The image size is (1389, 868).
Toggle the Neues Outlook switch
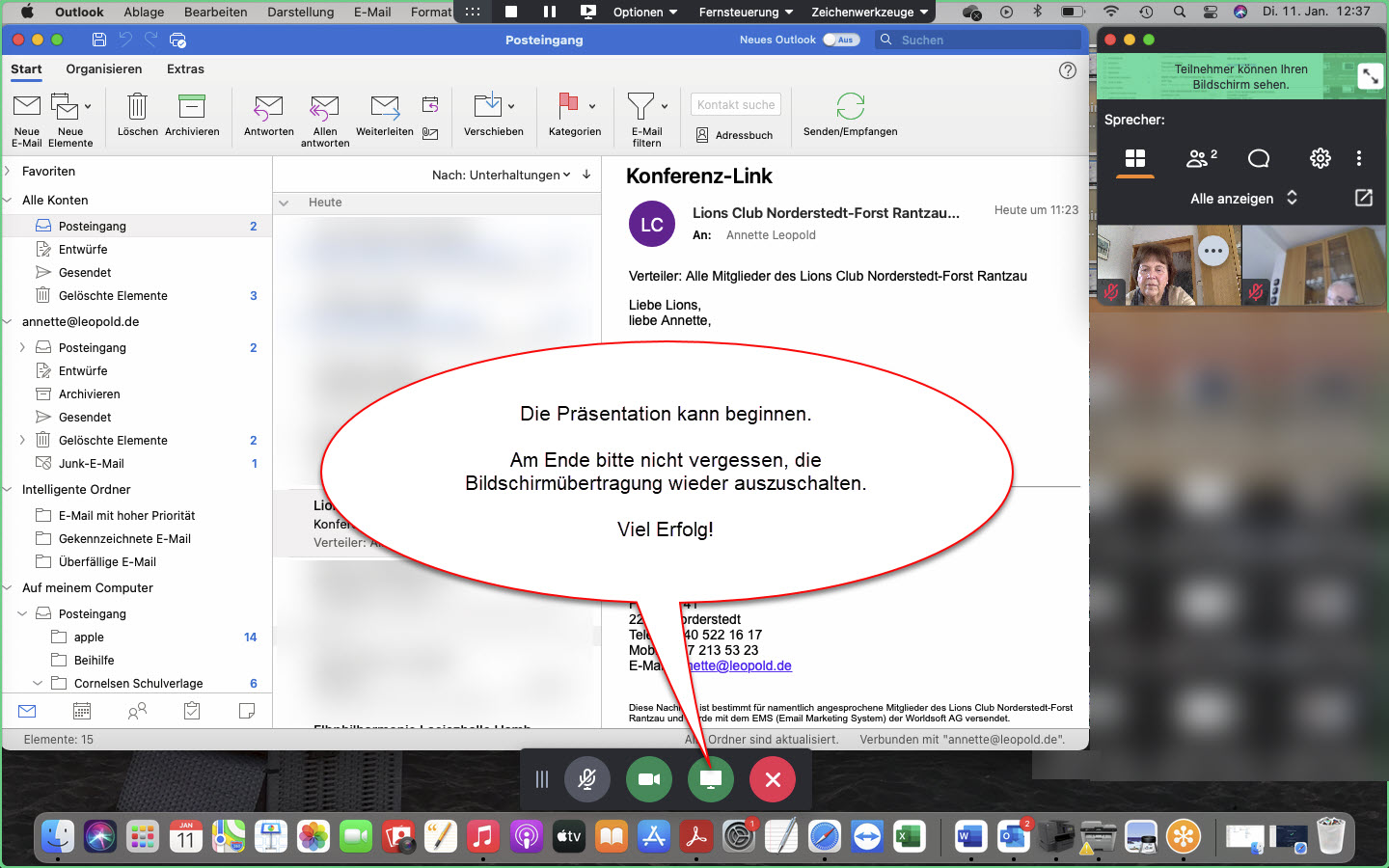(x=841, y=40)
